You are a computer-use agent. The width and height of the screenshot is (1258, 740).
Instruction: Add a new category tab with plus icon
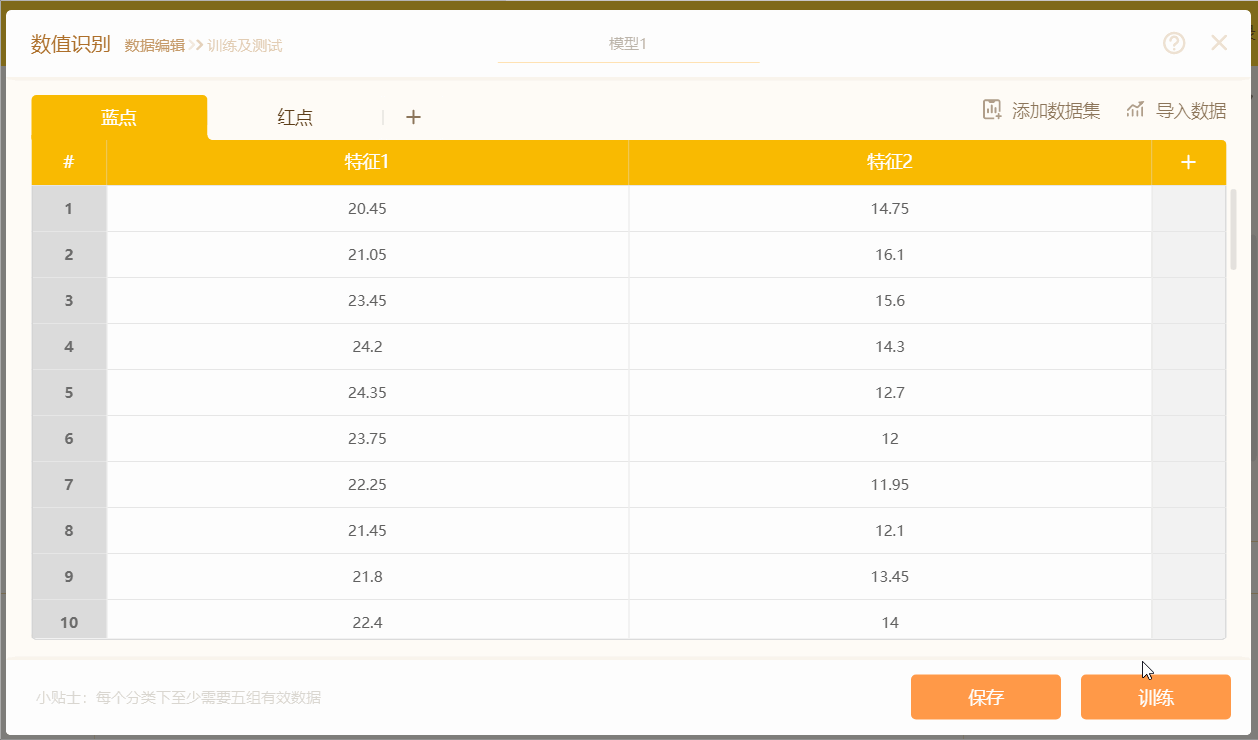(x=413, y=117)
